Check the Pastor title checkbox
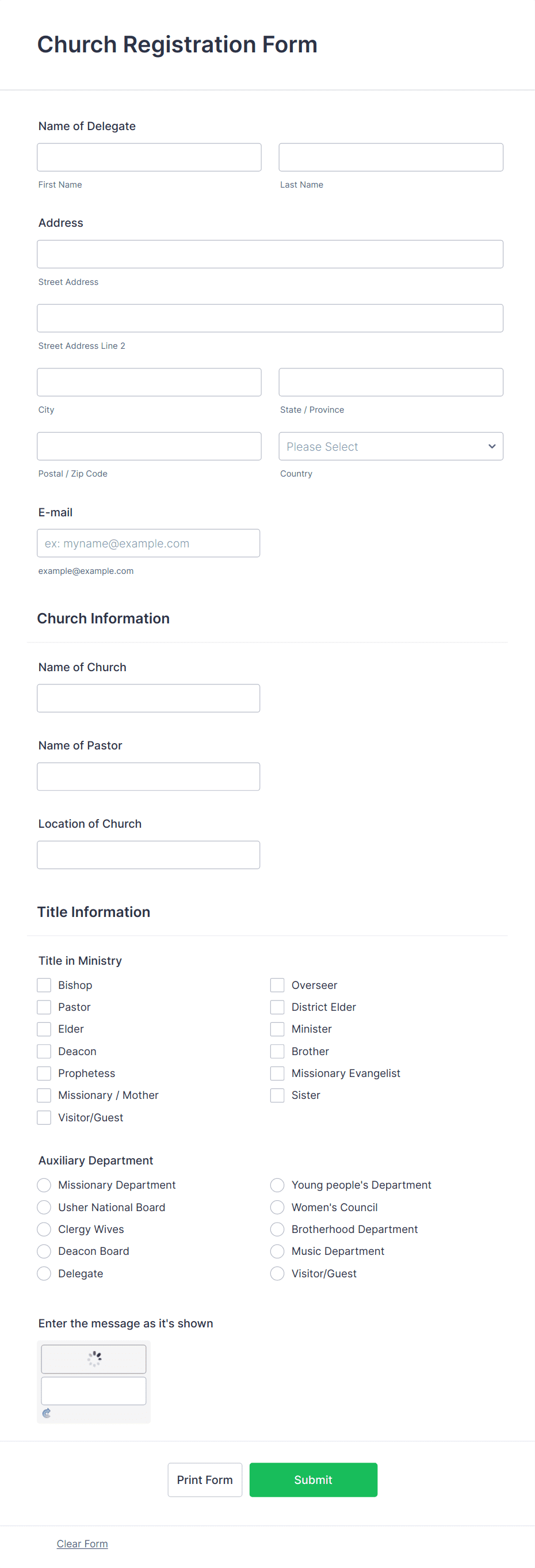Image resolution: width=535 pixels, height=1568 pixels. [43, 1006]
